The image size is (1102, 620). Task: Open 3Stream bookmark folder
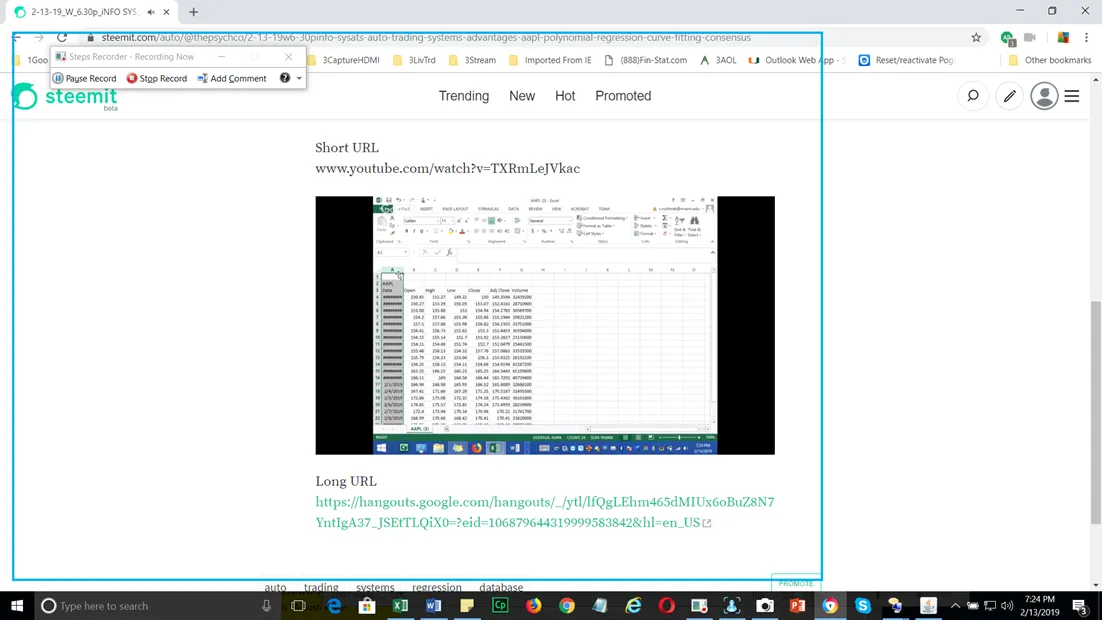click(x=472, y=60)
